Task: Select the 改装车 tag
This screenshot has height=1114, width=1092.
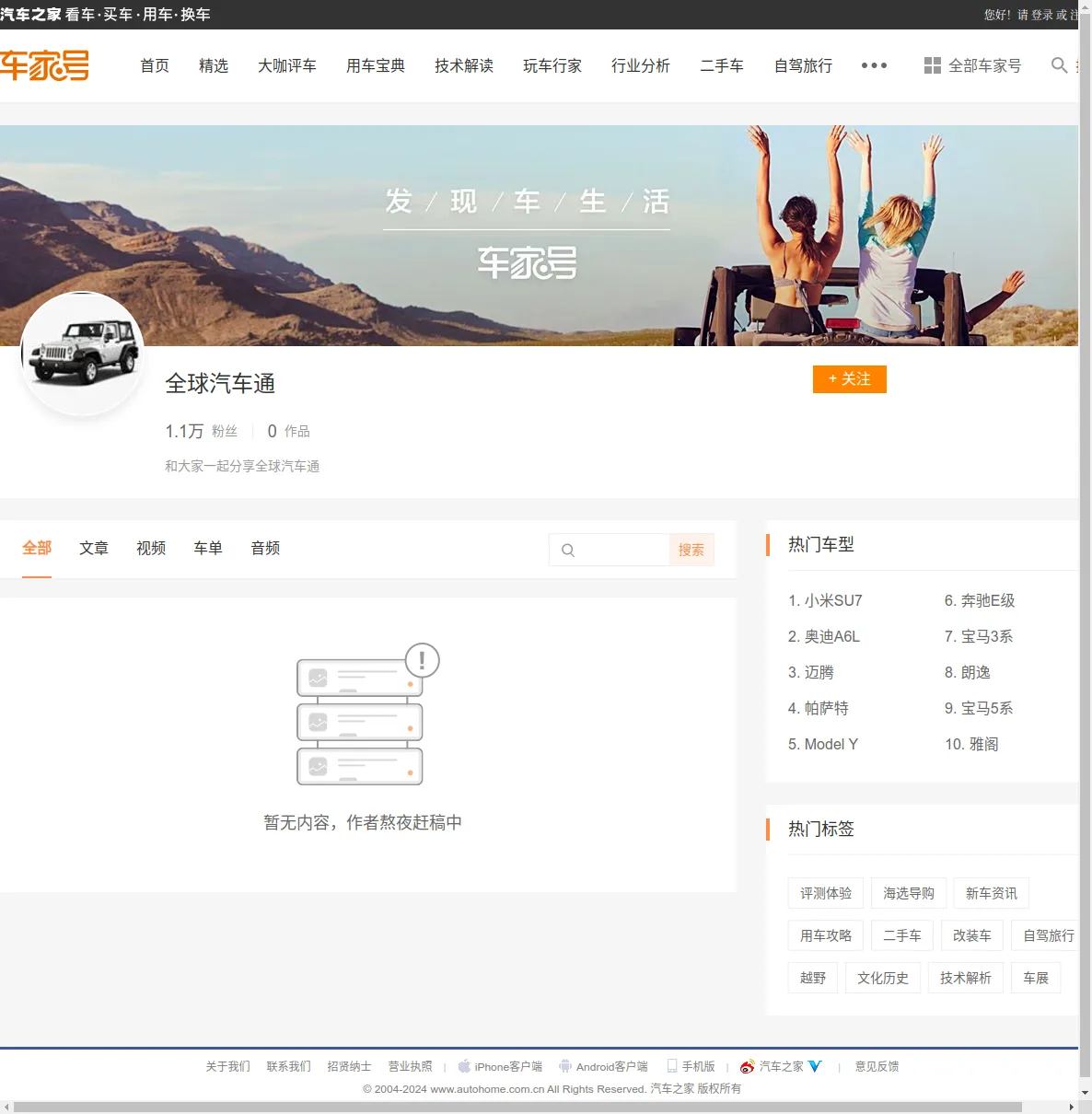Action: tap(972, 935)
